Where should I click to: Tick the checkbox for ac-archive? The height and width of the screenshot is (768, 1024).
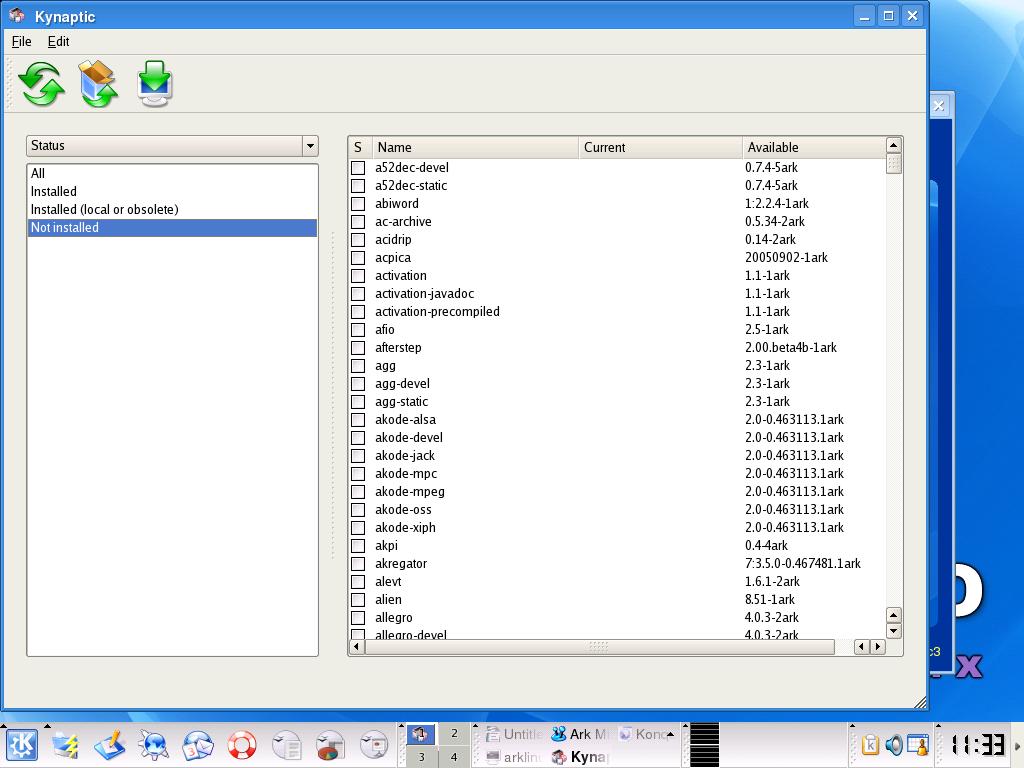(x=358, y=222)
